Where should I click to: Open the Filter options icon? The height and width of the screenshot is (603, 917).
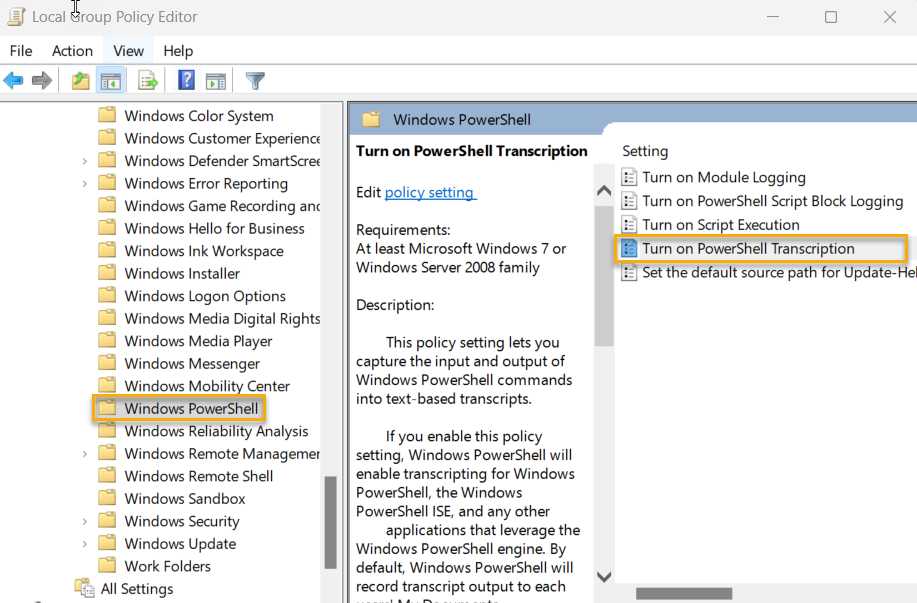255,81
